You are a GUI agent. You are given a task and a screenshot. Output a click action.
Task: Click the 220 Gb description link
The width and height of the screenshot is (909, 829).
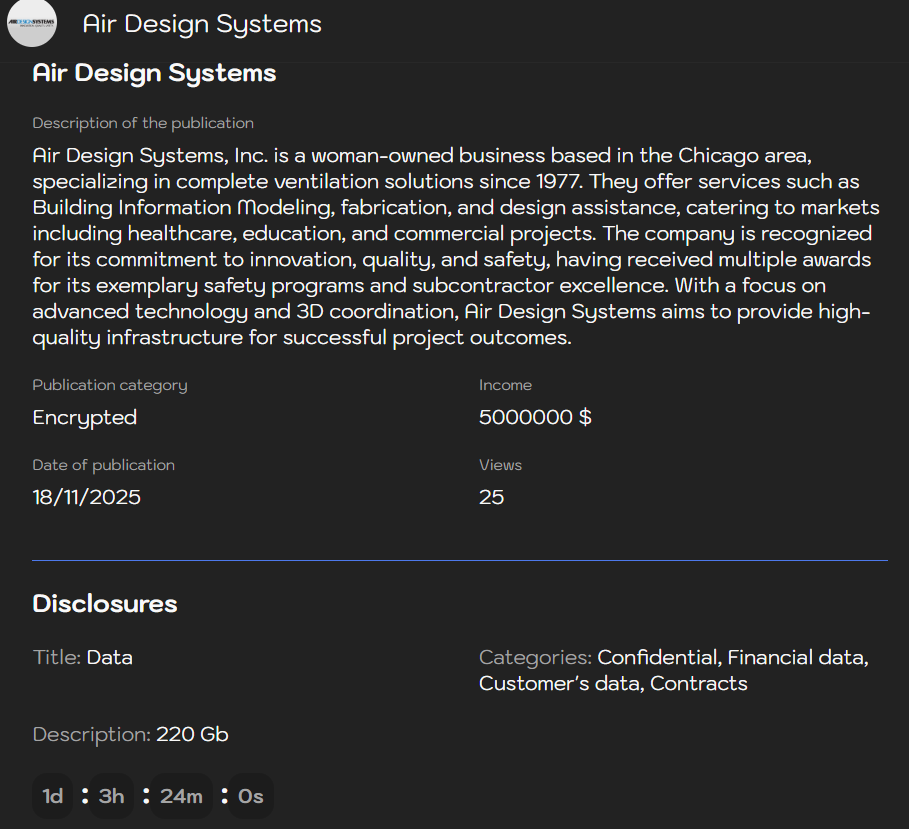tap(192, 734)
